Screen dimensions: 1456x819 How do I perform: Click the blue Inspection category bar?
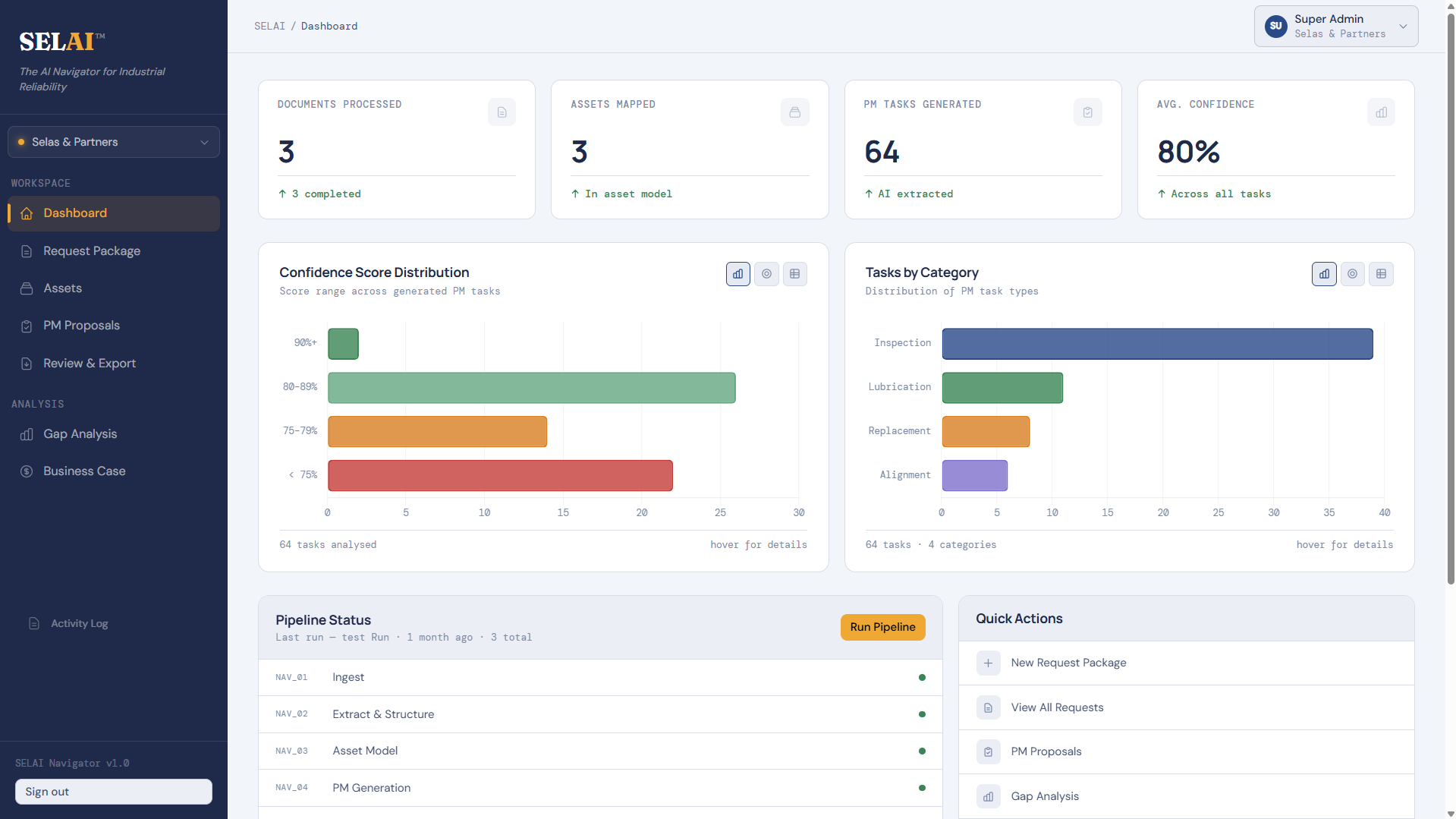pyautogui.click(x=1157, y=344)
